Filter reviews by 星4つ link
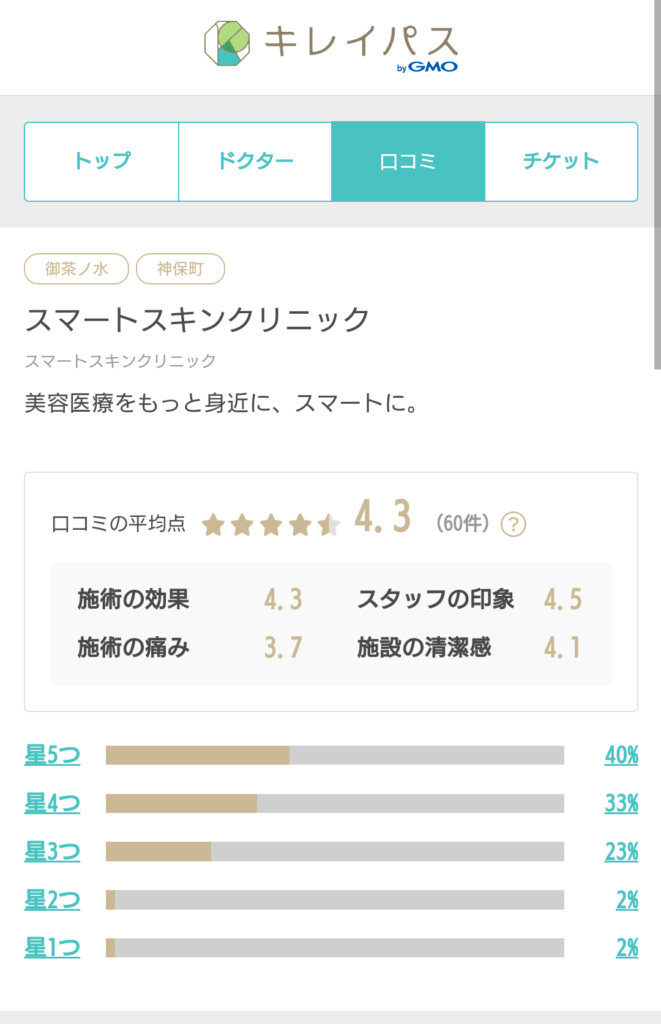The width and height of the screenshot is (661, 1024). (x=52, y=803)
